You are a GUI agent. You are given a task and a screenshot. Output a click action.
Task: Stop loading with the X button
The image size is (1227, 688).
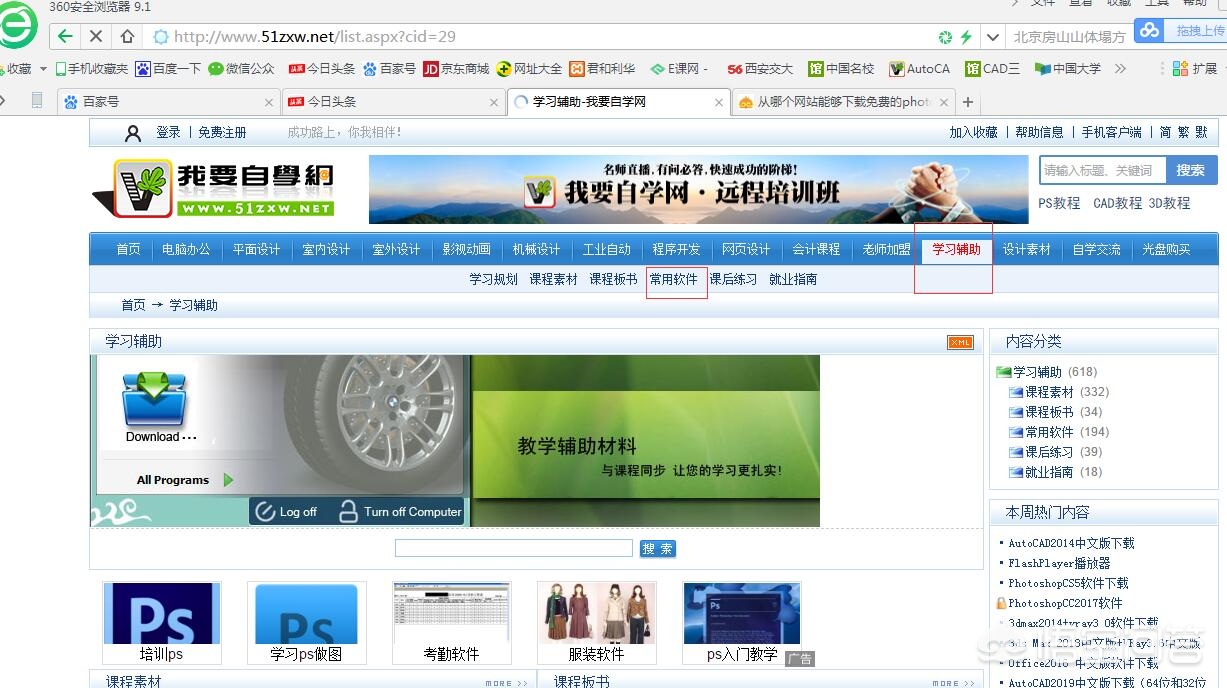[96, 36]
